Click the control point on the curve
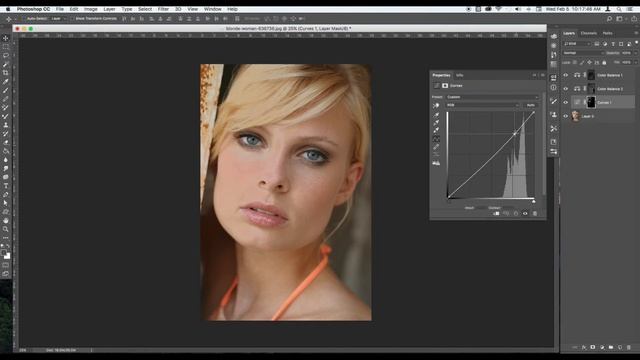Viewport: 640px width, 360px height. point(515,134)
